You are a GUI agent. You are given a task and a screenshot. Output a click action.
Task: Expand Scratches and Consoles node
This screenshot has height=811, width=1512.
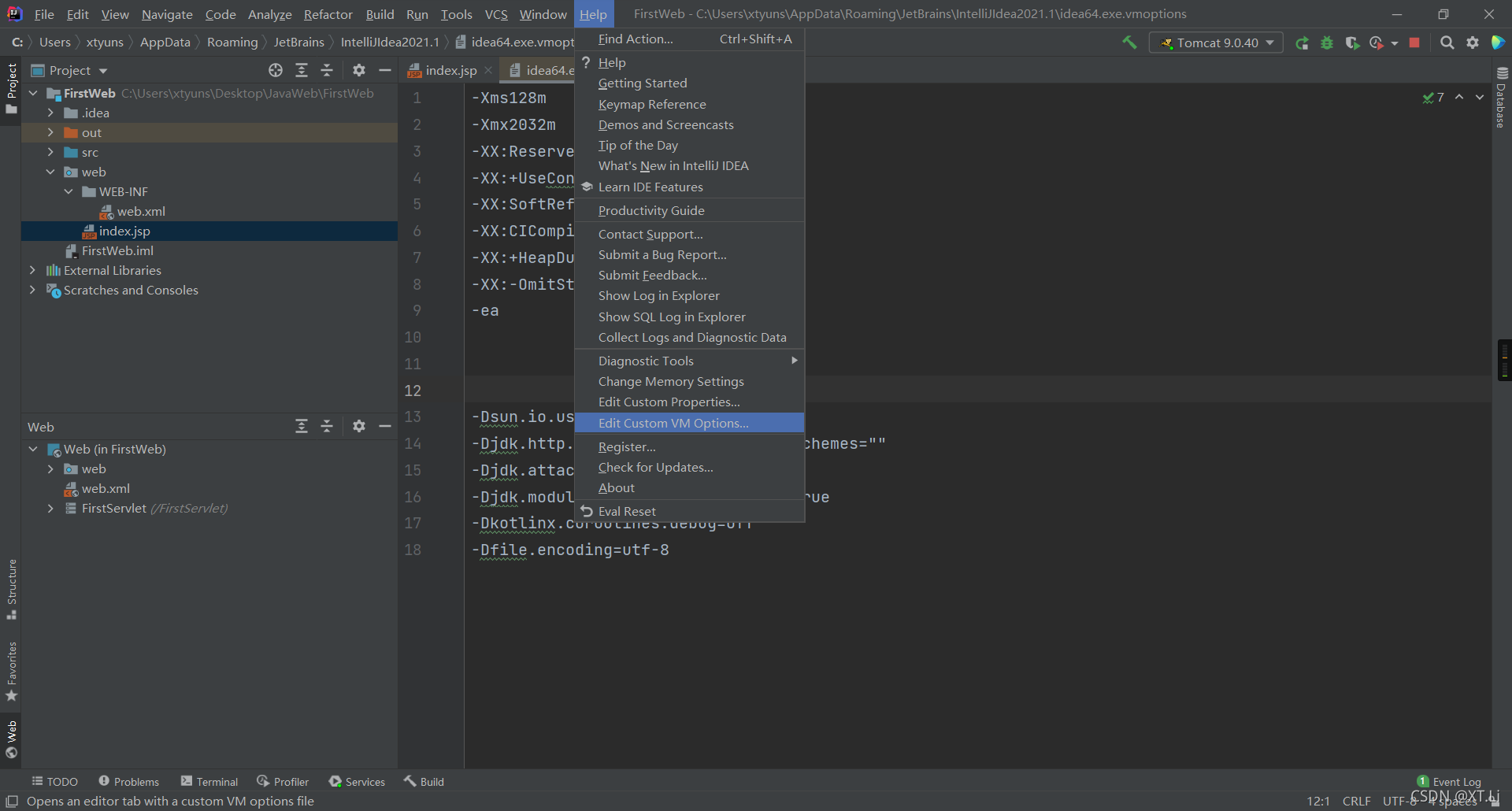point(32,290)
